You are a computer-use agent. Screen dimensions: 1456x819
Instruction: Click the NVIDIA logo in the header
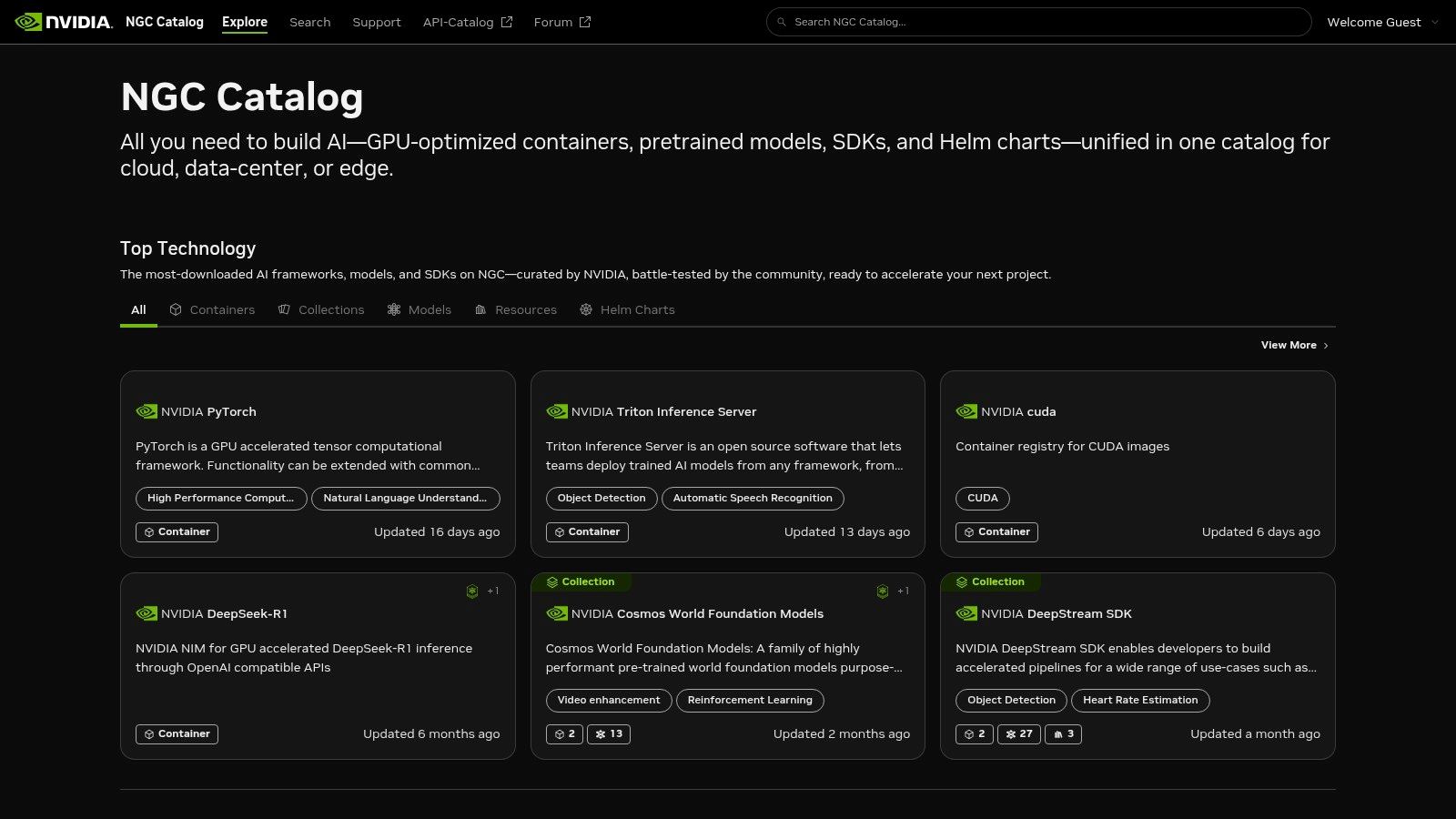[62, 22]
